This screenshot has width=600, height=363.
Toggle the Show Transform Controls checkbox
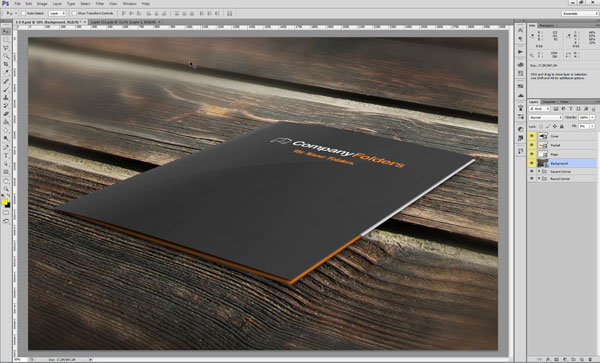pyautogui.click(x=74, y=13)
